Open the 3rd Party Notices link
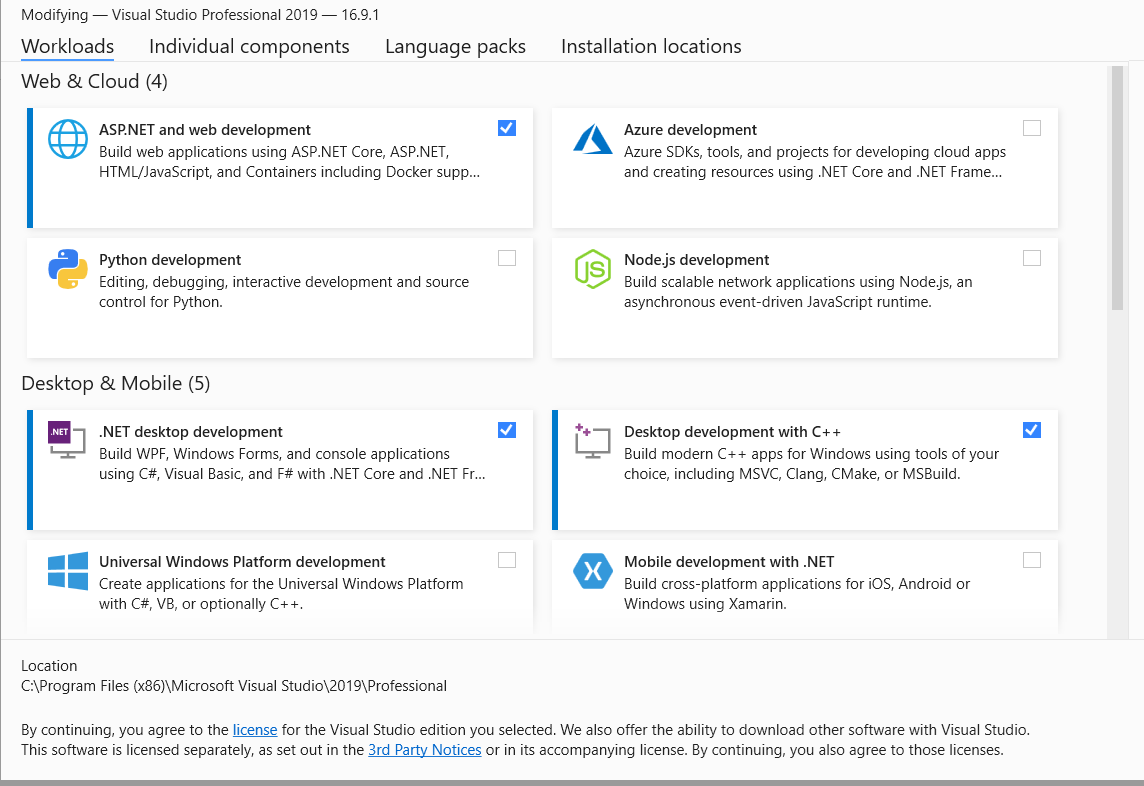The image size is (1144, 786). [425, 750]
